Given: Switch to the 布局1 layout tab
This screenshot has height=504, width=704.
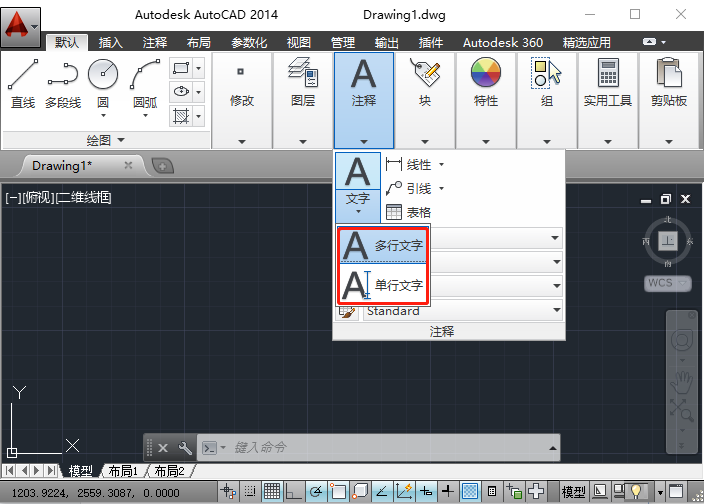Looking at the screenshot, I should (123, 471).
